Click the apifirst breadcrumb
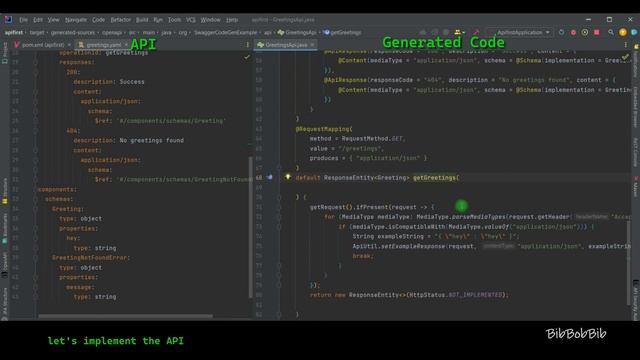 pyautogui.click(x=13, y=33)
